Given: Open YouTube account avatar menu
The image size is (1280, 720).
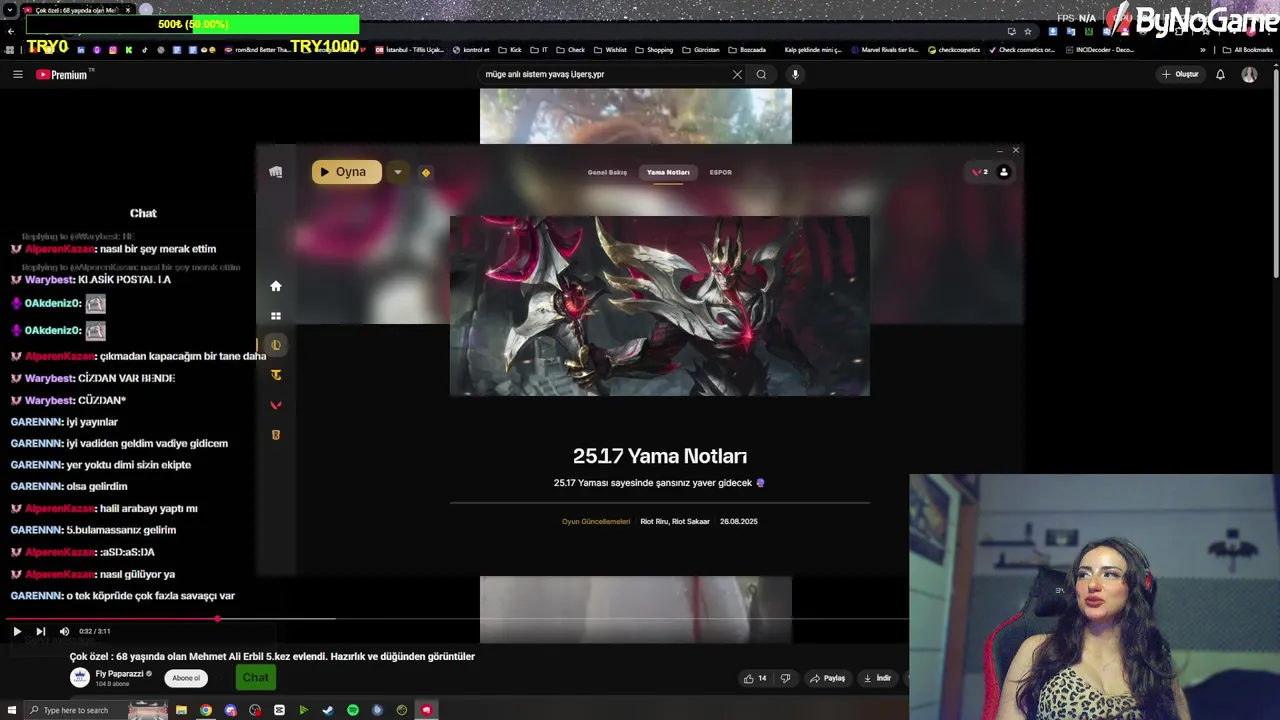Looking at the screenshot, I should pos(1249,74).
